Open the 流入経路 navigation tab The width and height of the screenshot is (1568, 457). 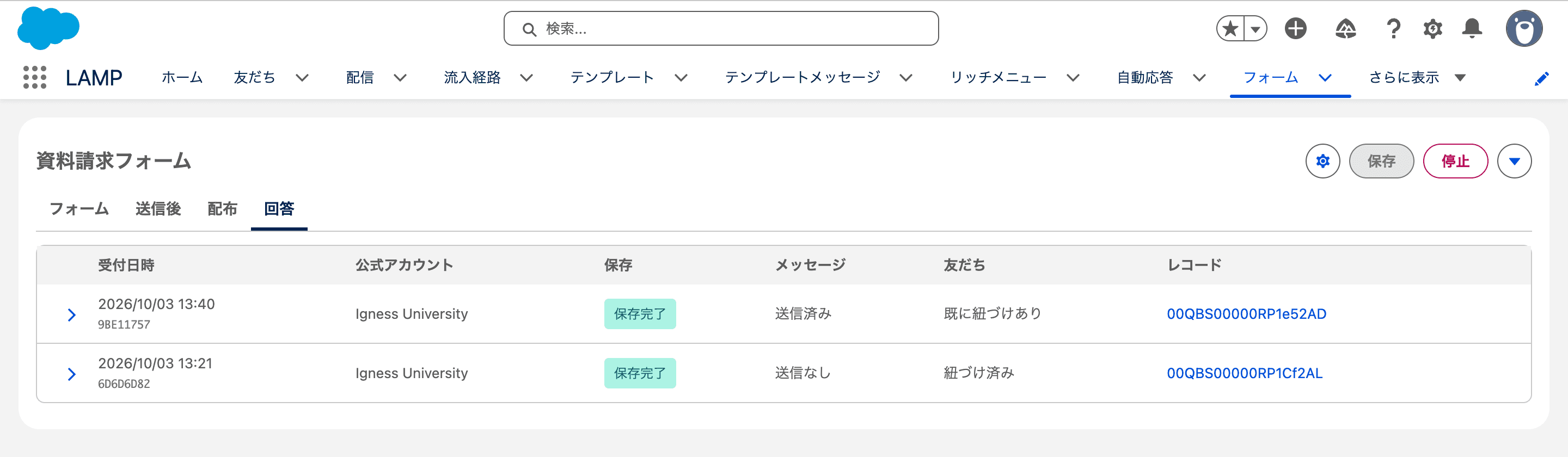[x=473, y=77]
